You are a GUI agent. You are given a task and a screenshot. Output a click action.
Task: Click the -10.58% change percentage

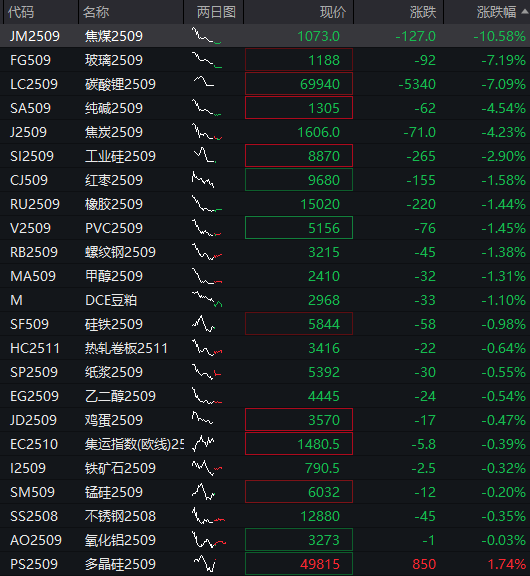499,36
